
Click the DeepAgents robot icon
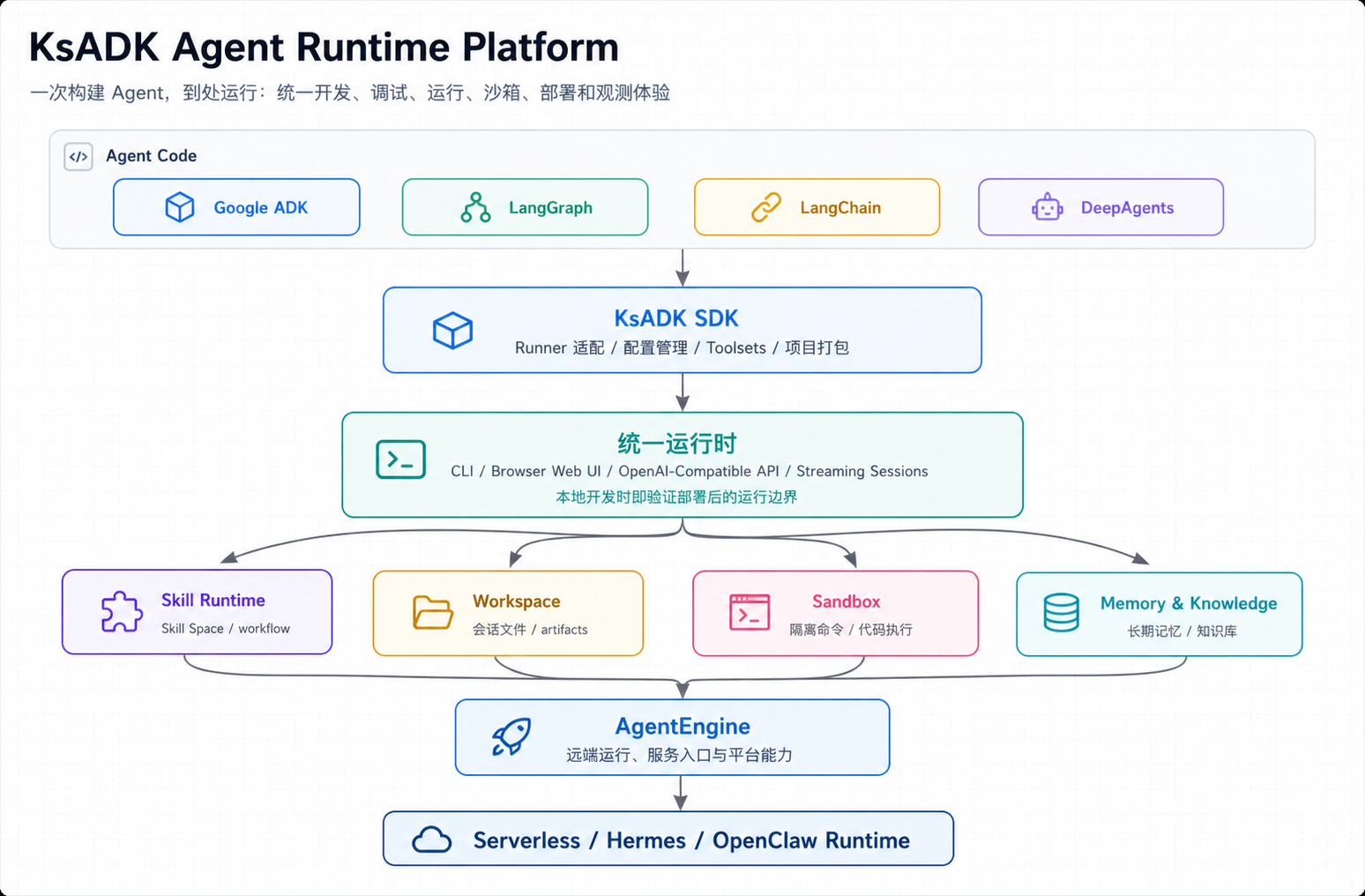tap(1048, 207)
